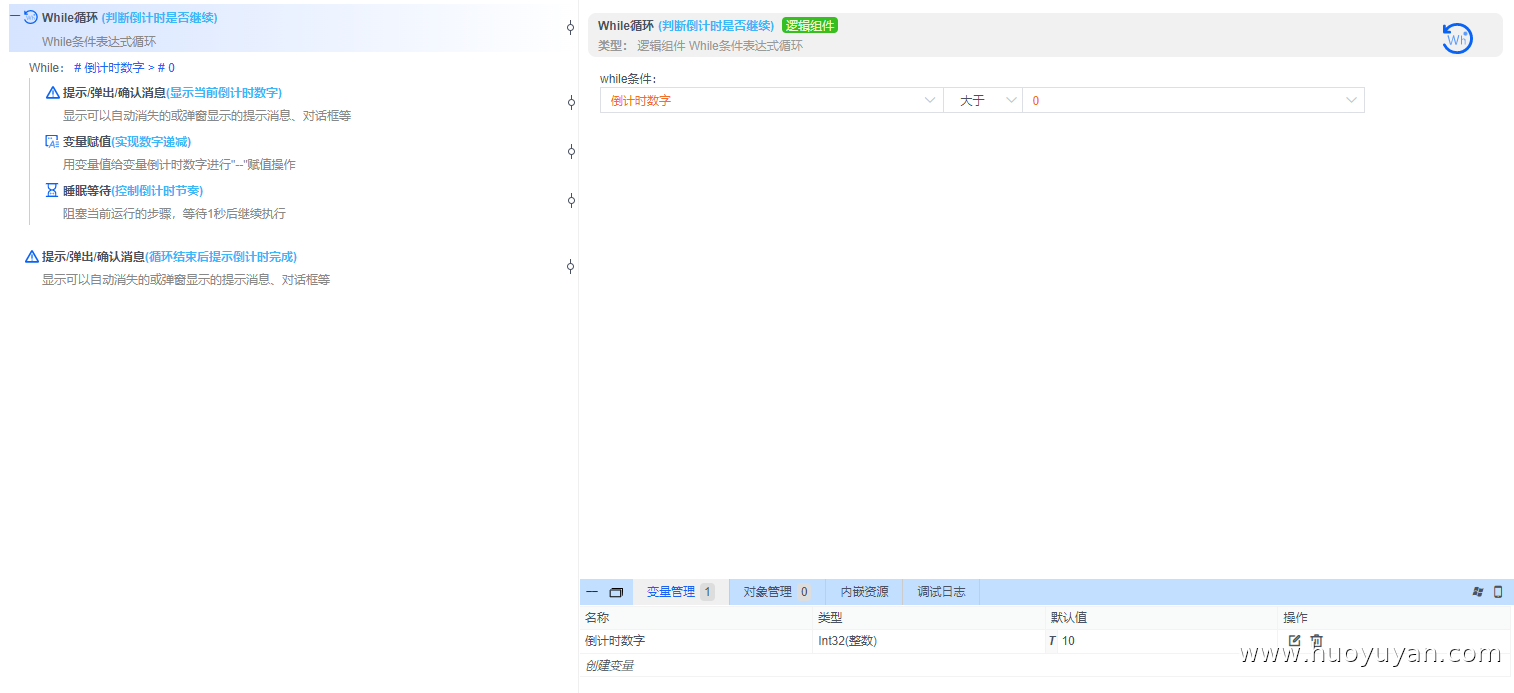1514x693 pixels.
Task: Click While条件表达式循环 description in tree
Action: coord(99,41)
